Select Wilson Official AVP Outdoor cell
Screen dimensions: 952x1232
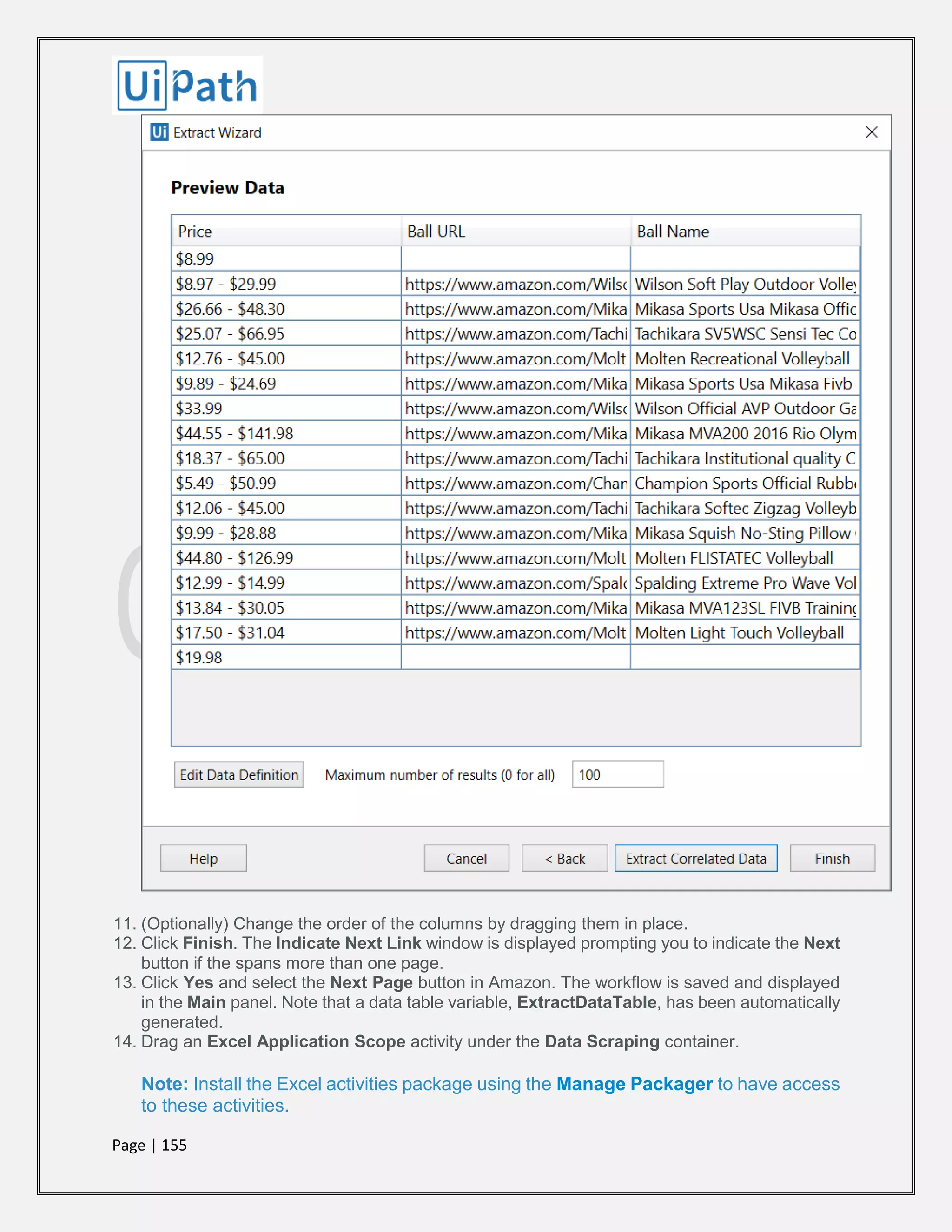click(x=746, y=408)
